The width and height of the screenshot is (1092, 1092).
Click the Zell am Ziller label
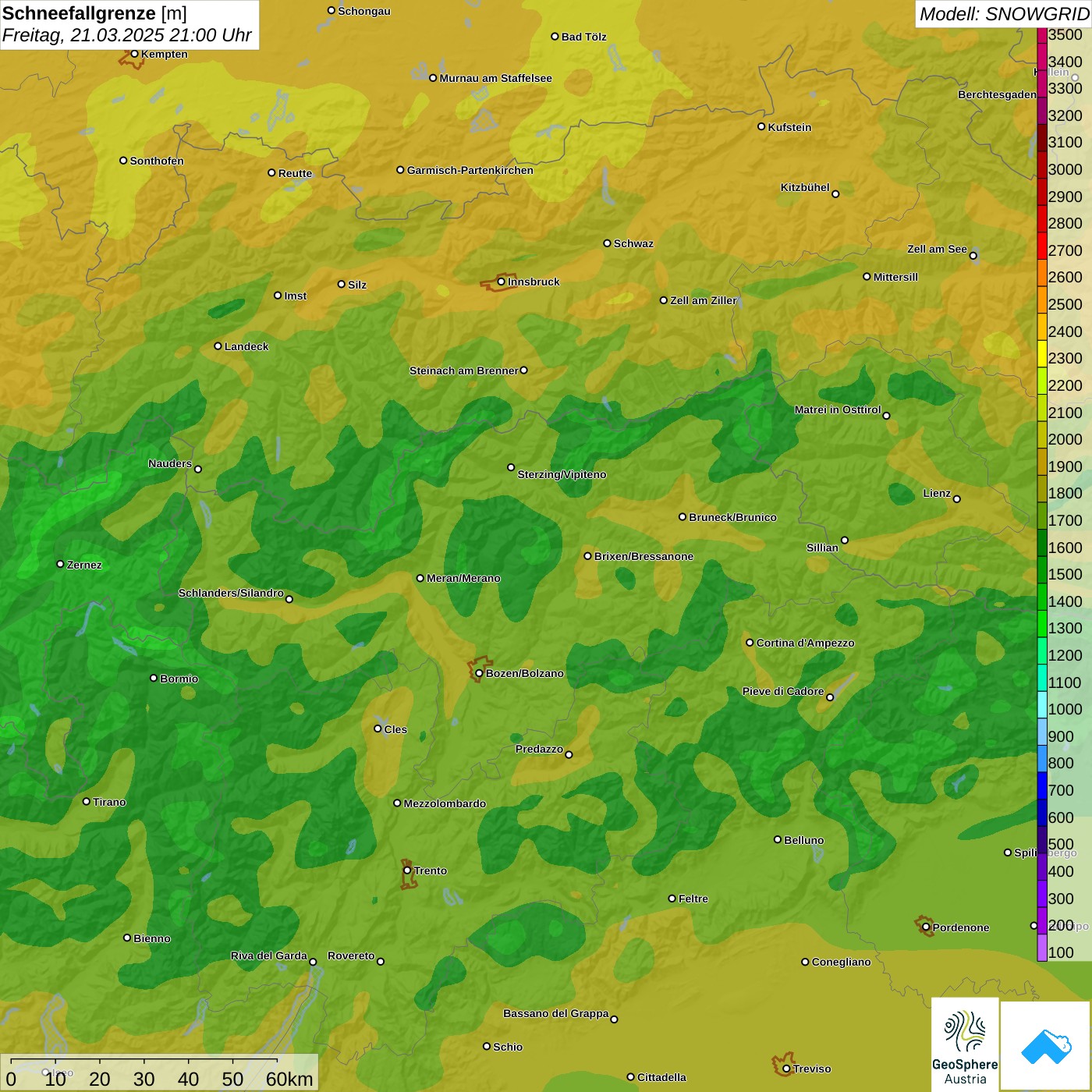[x=704, y=300]
